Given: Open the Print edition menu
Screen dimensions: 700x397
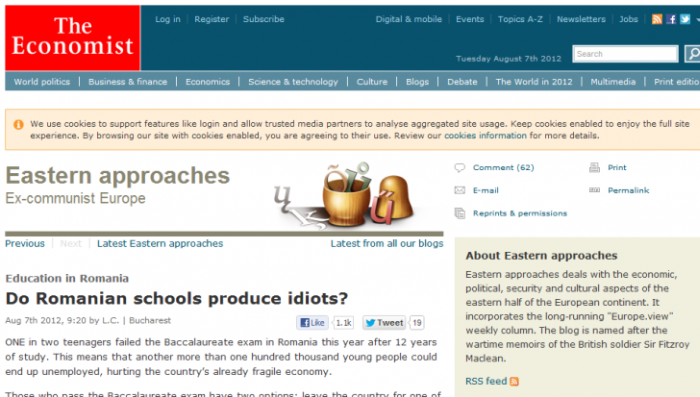Looking at the screenshot, I should pyautogui.click(x=677, y=82).
